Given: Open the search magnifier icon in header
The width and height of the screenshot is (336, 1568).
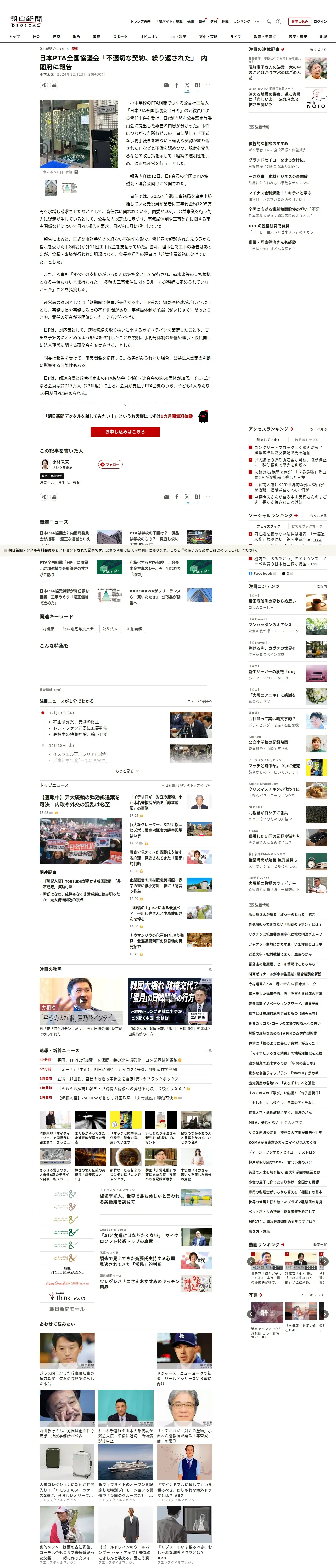Looking at the screenshot, I should (x=269, y=21).
